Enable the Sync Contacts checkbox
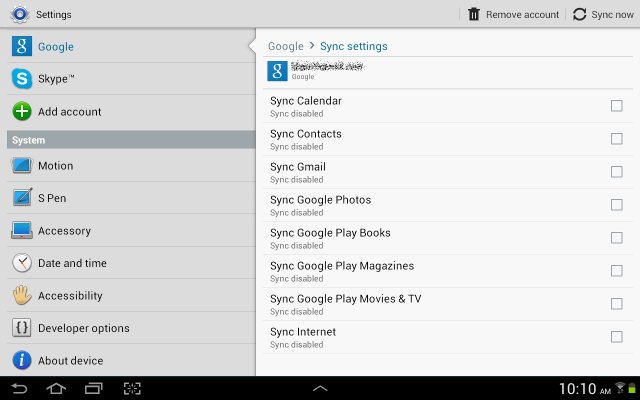 pos(616,139)
